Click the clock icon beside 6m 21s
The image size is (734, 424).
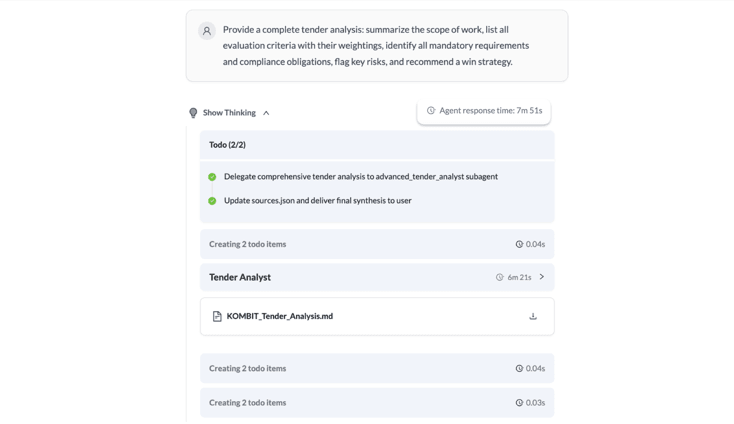(499, 278)
